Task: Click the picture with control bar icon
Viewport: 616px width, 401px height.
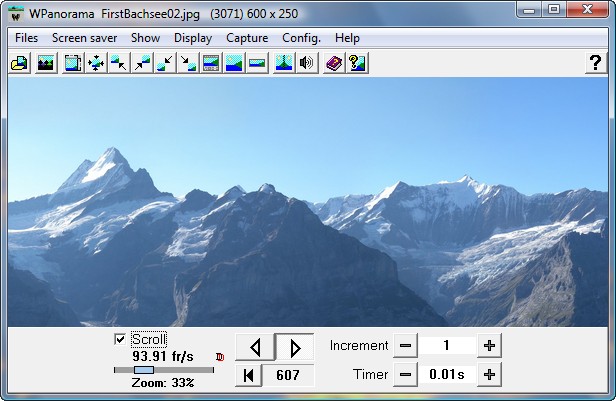Action: [211, 63]
